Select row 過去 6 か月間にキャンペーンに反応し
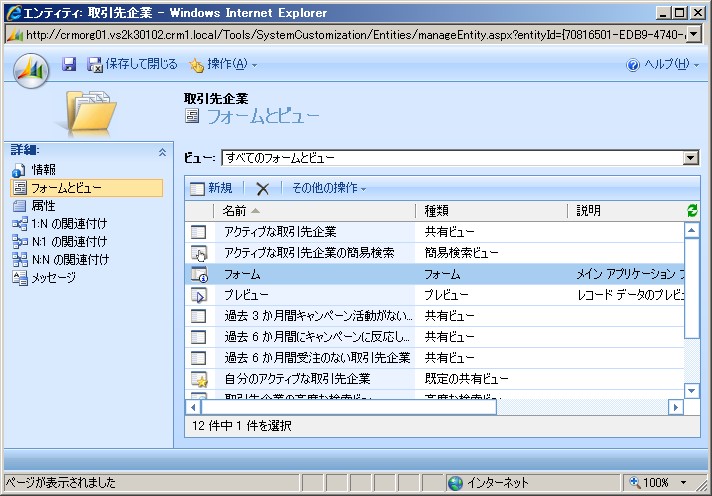 (435, 337)
